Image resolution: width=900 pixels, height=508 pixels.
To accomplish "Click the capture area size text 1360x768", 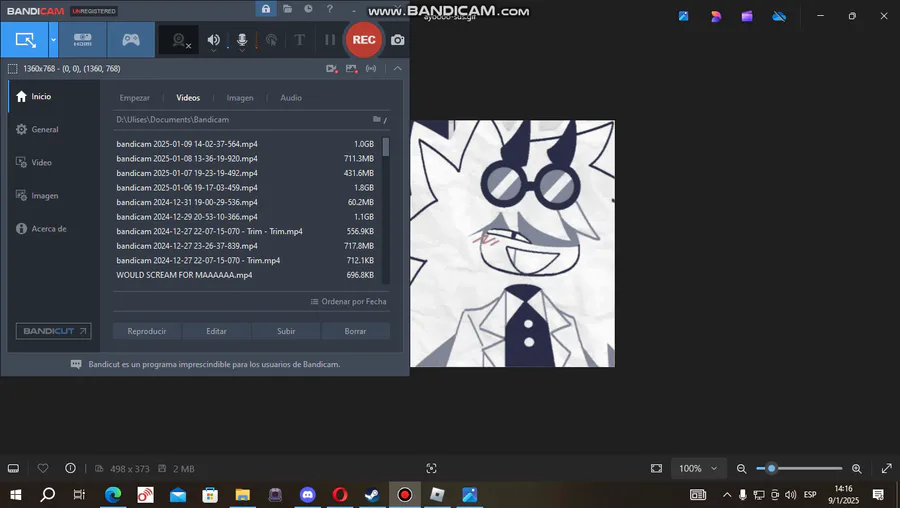I will tap(72, 69).
